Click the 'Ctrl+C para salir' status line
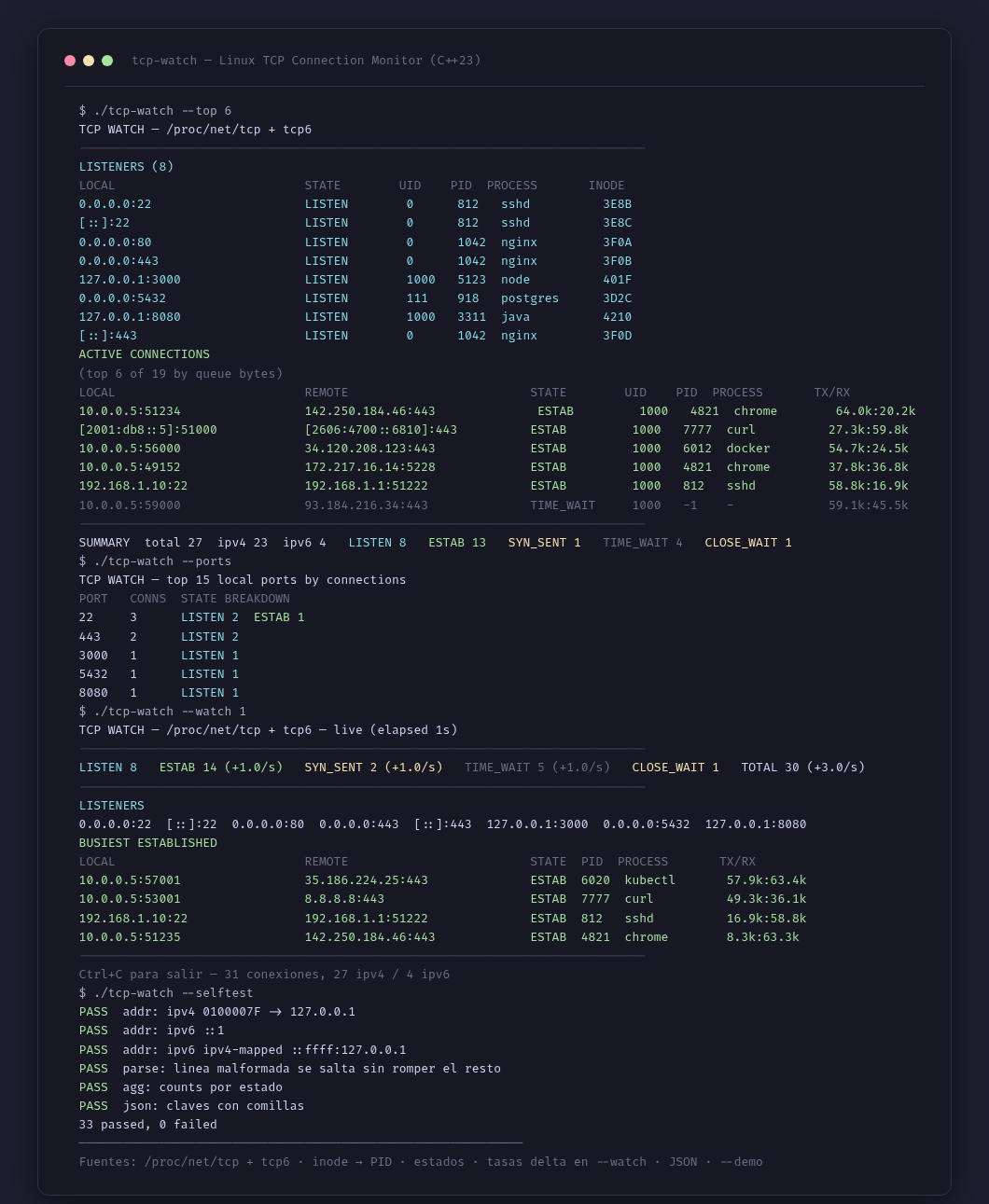Viewport: 989px width, 1204px height. tap(264, 975)
